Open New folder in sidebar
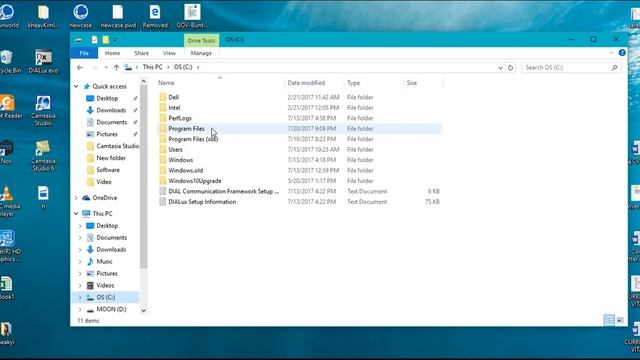Image resolution: width=640 pixels, height=360 pixels. tap(111, 158)
